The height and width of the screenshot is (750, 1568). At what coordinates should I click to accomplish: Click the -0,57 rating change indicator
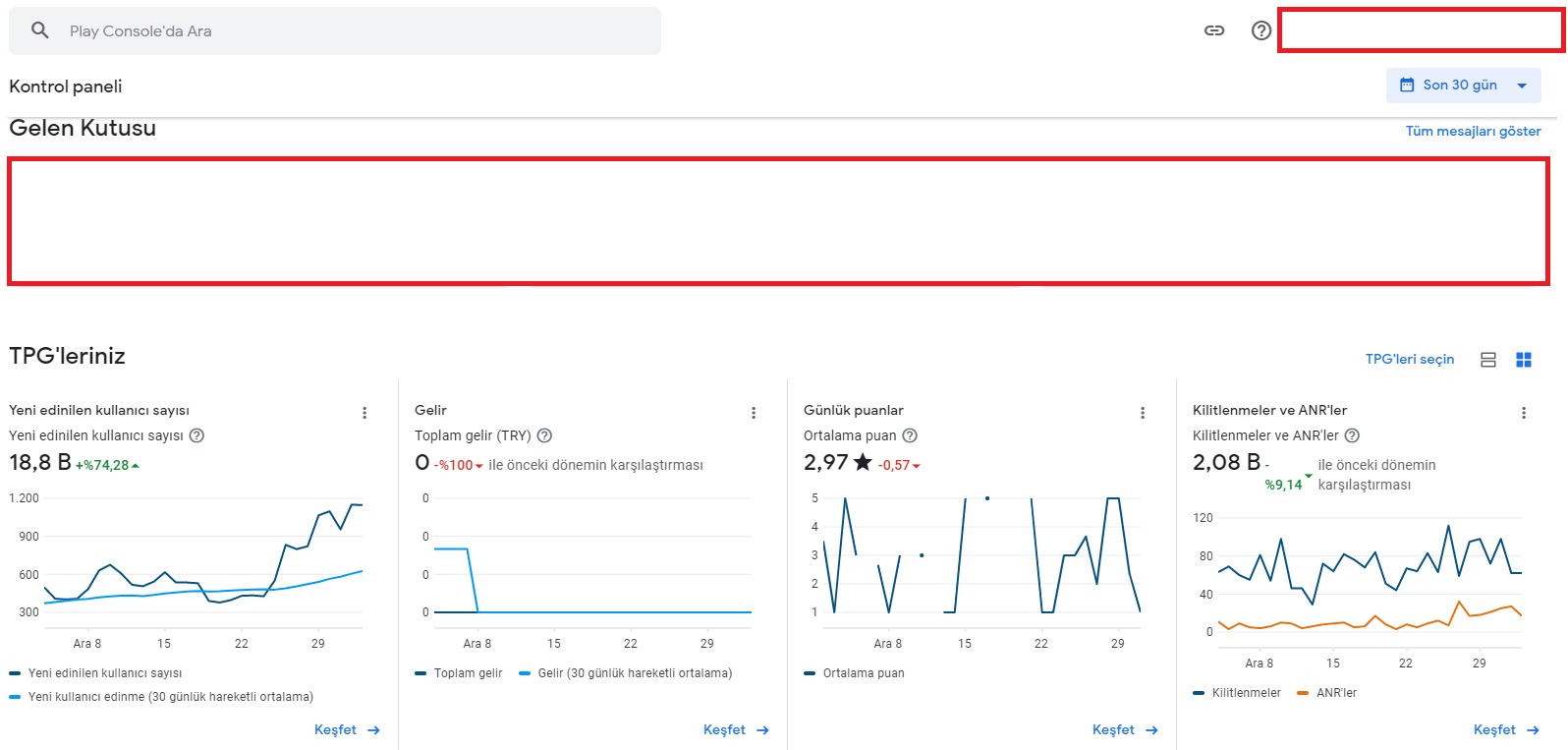point(899,465)
